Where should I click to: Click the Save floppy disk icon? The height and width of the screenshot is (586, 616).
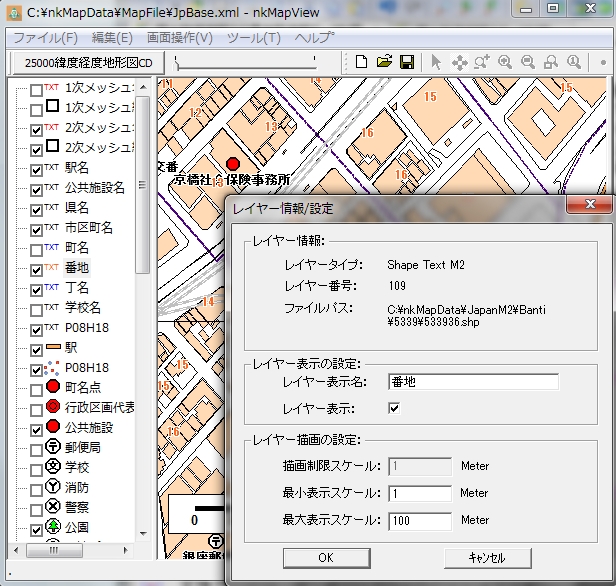tap(407, 62)
